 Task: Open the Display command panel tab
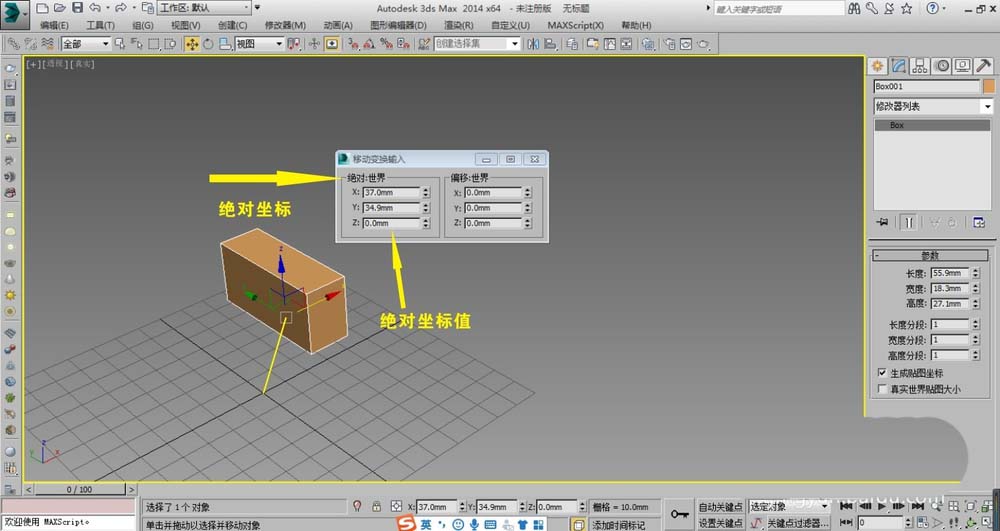pyautogui.click(x=962, y=66)
